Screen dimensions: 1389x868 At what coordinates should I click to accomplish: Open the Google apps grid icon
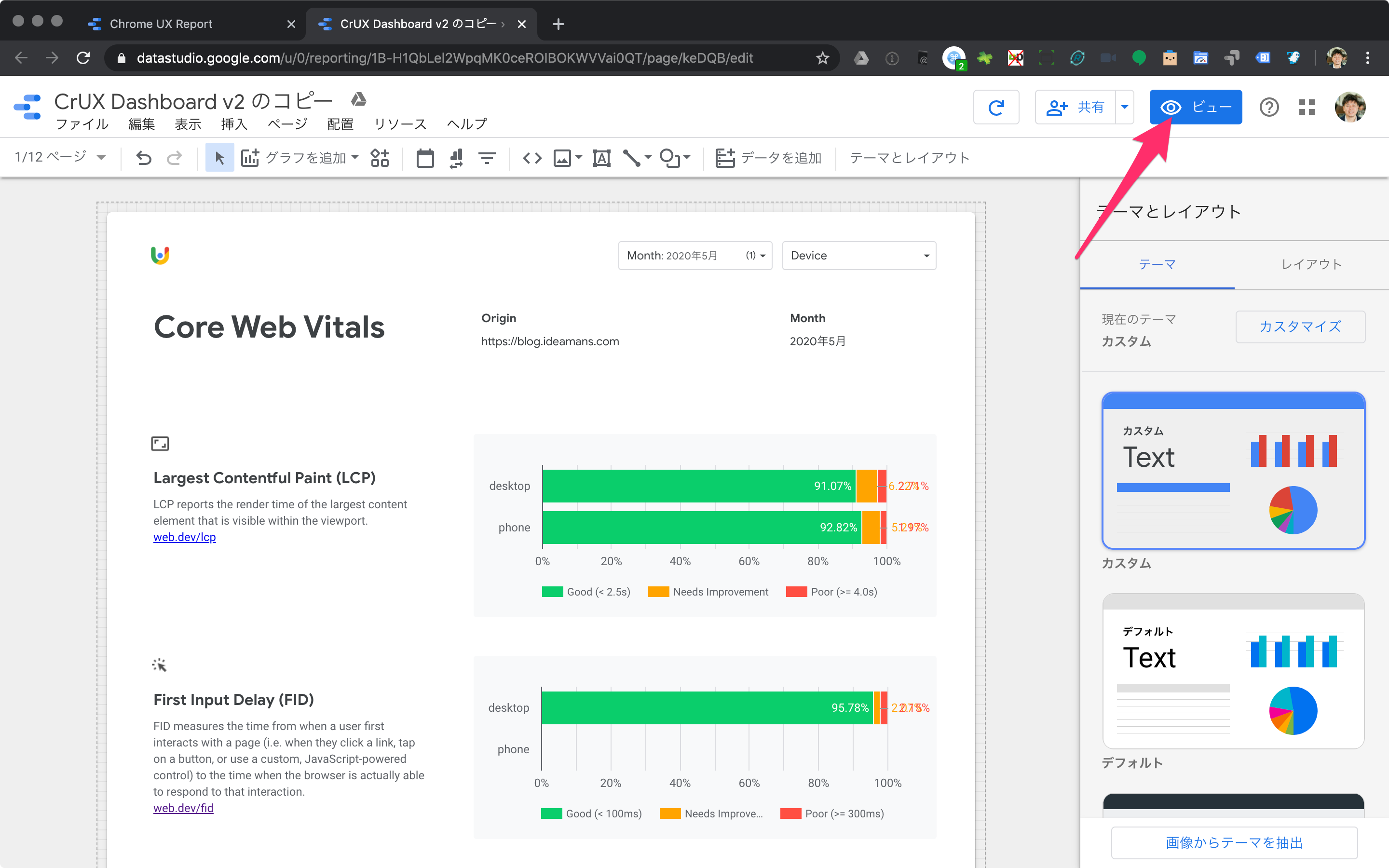(1307, 108)
